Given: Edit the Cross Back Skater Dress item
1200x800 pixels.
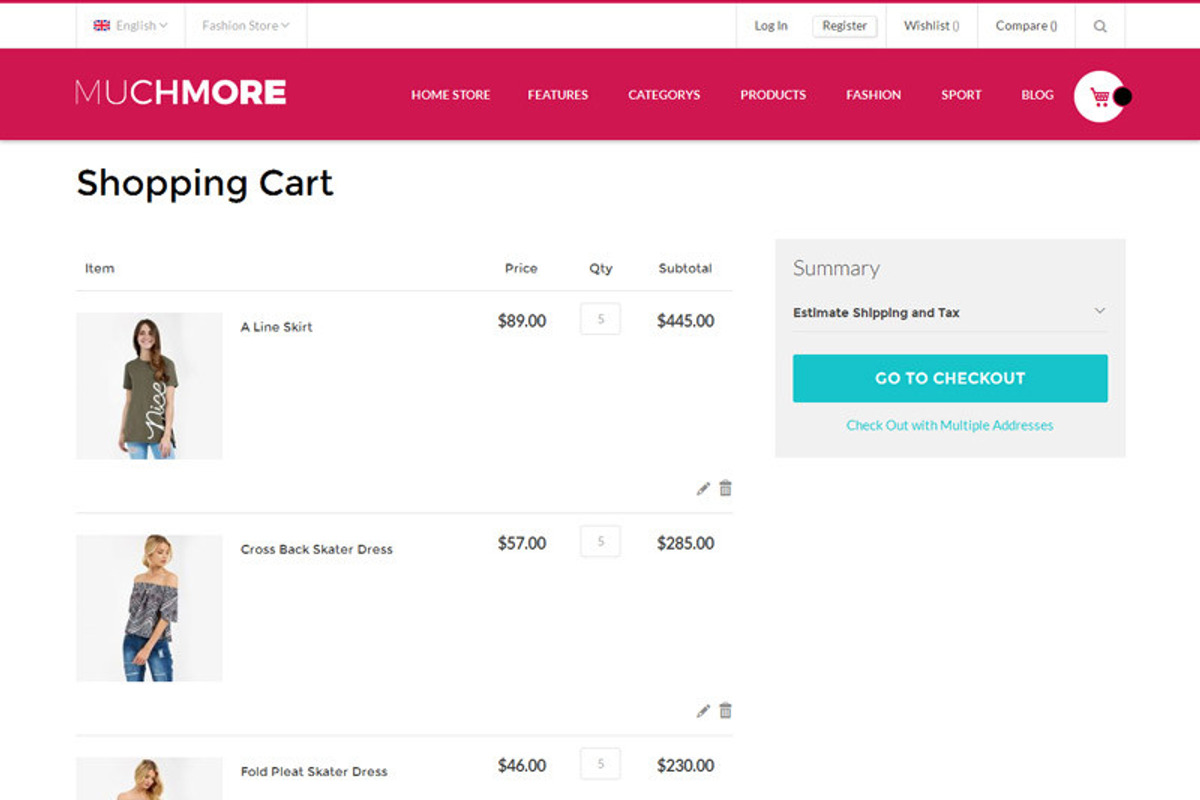Looking at the screenshot, I should click(x=703, y=710).
